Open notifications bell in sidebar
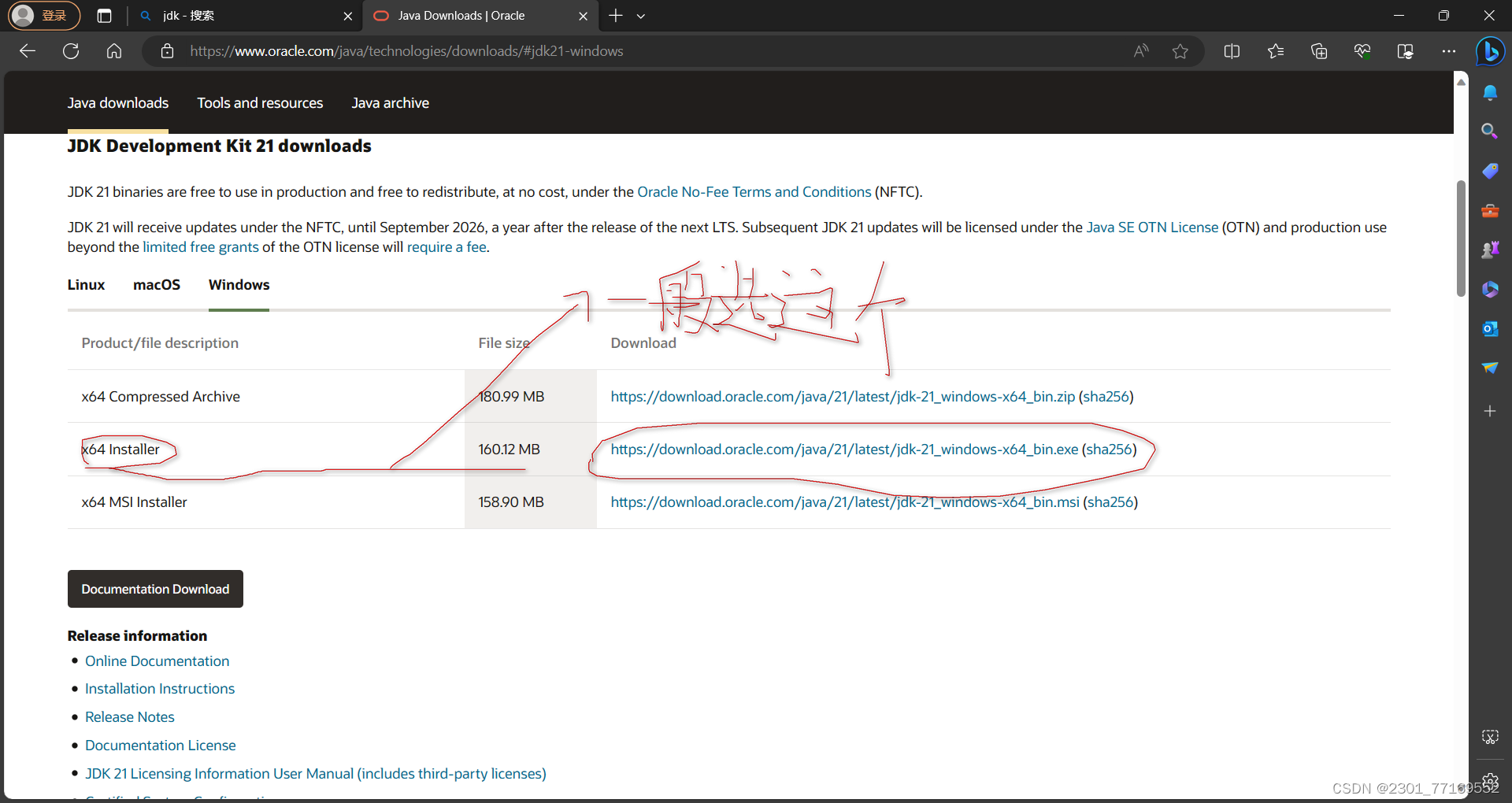This screenshot has width=1512, height=803. pos(1490,93)
